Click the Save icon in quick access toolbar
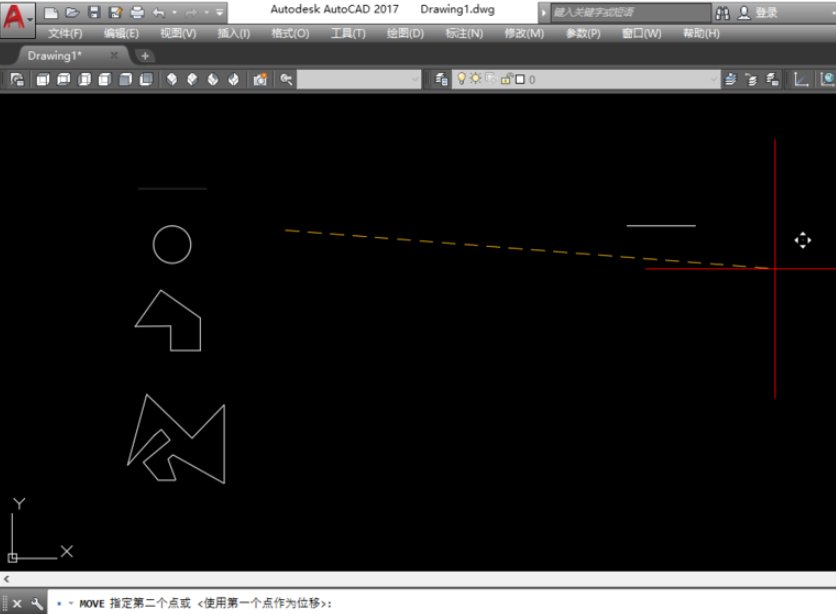 pyautogui.click(x=94, y=12)
